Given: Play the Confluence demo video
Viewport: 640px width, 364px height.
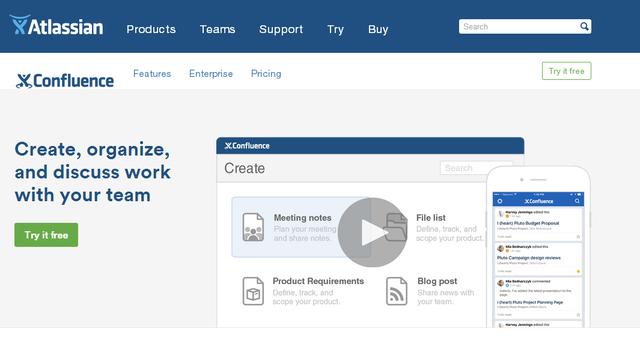Looking at the screenshot, I should [x=372, y=232].
